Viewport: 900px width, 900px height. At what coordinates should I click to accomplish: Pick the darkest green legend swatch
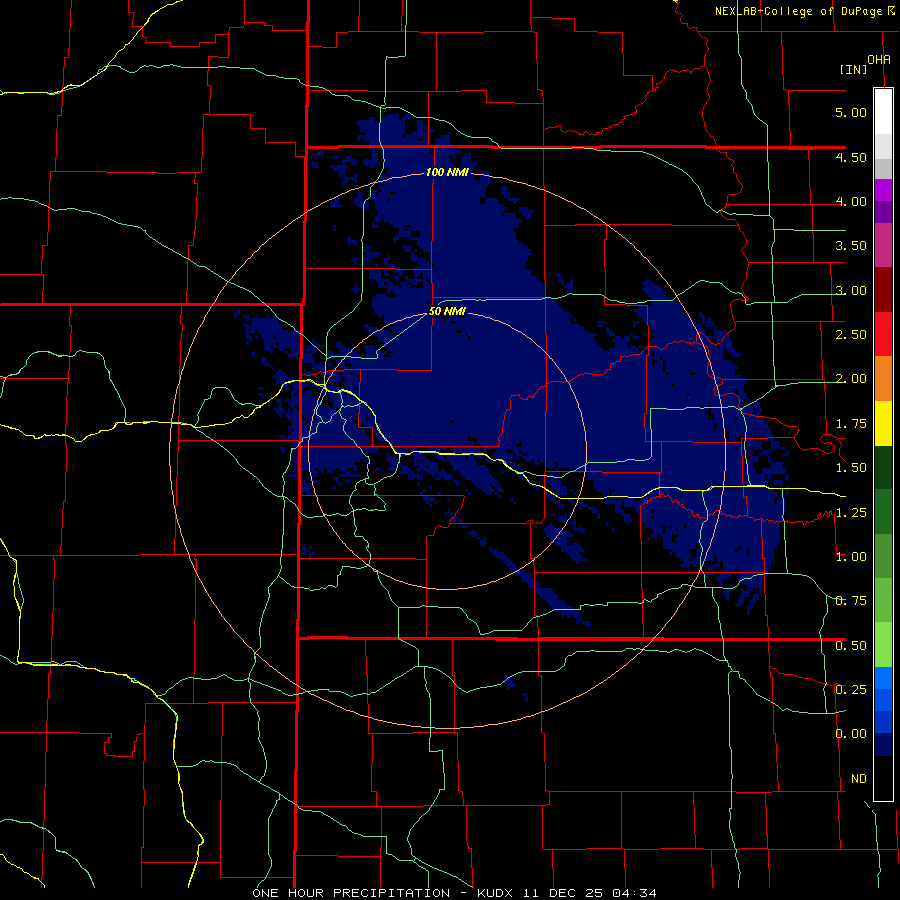[883, 467]
